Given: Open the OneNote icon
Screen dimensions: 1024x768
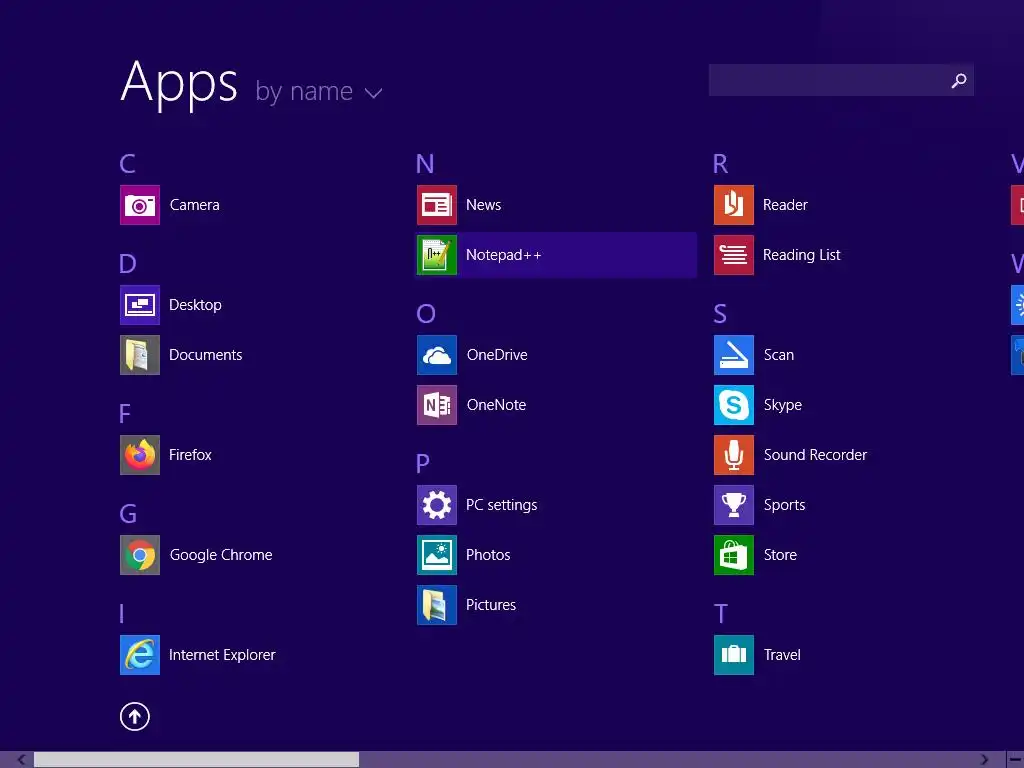Looking at the screenshot, I should 437,406.
